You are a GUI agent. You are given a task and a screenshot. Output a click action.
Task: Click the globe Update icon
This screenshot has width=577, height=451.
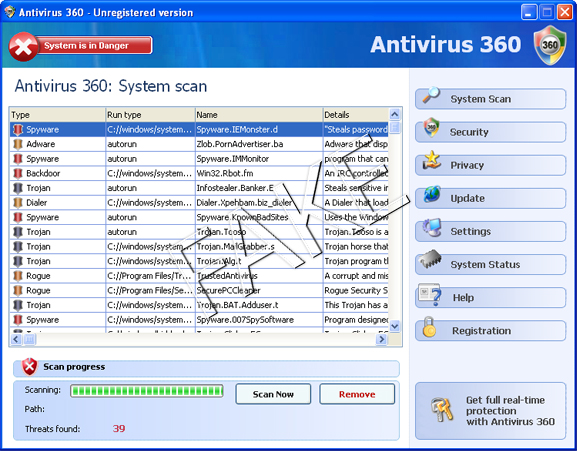click(x=432, y=194)
